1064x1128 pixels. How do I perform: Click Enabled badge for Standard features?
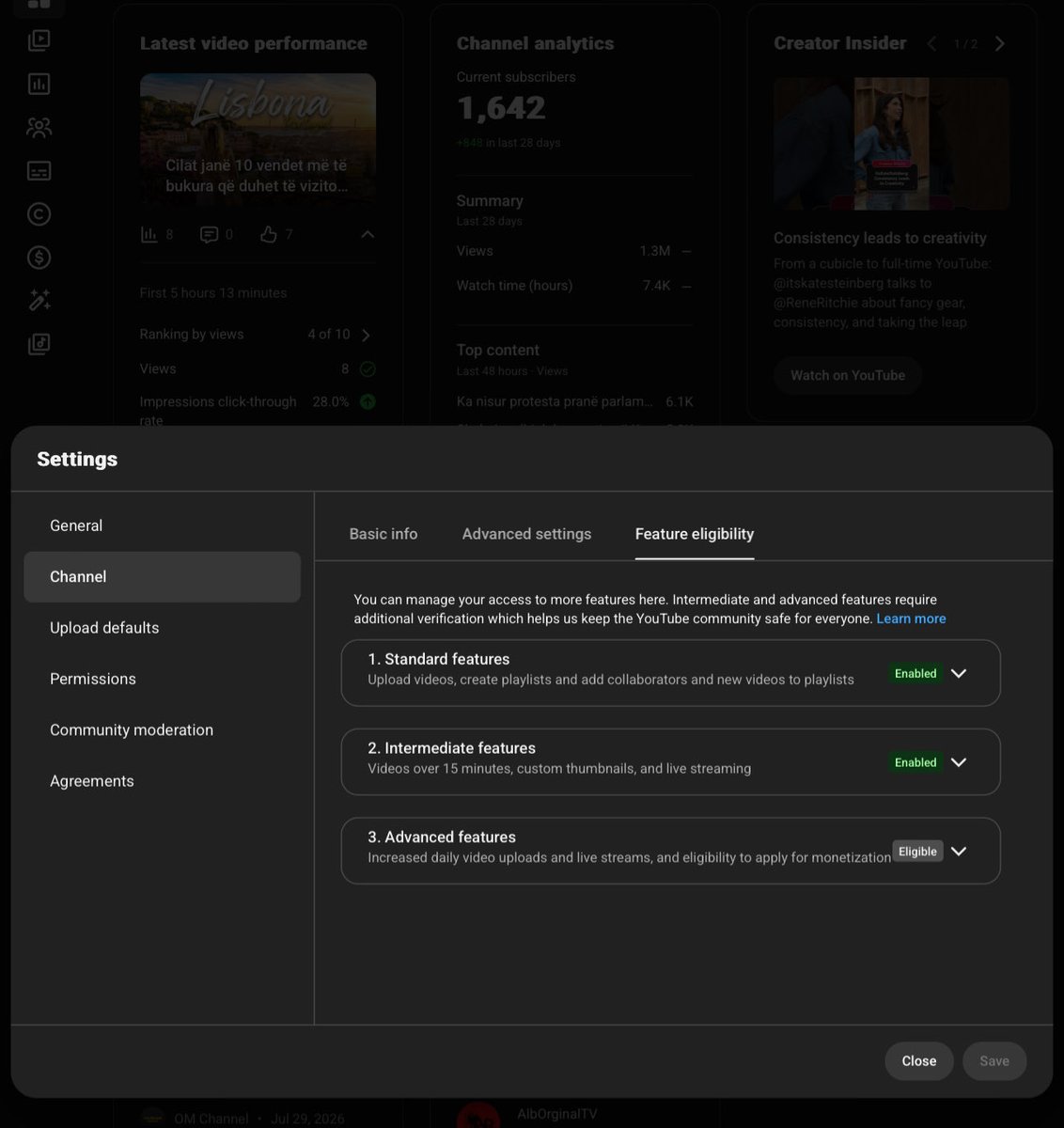915,673
